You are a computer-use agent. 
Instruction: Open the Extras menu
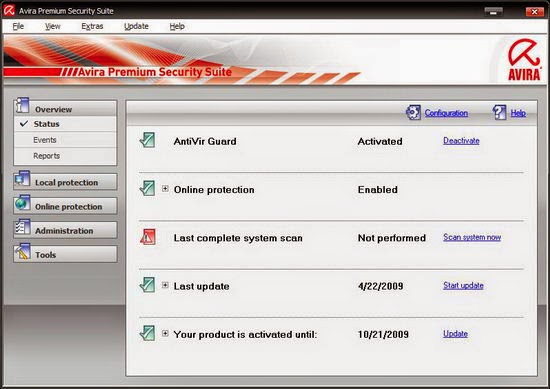[92, 26]
